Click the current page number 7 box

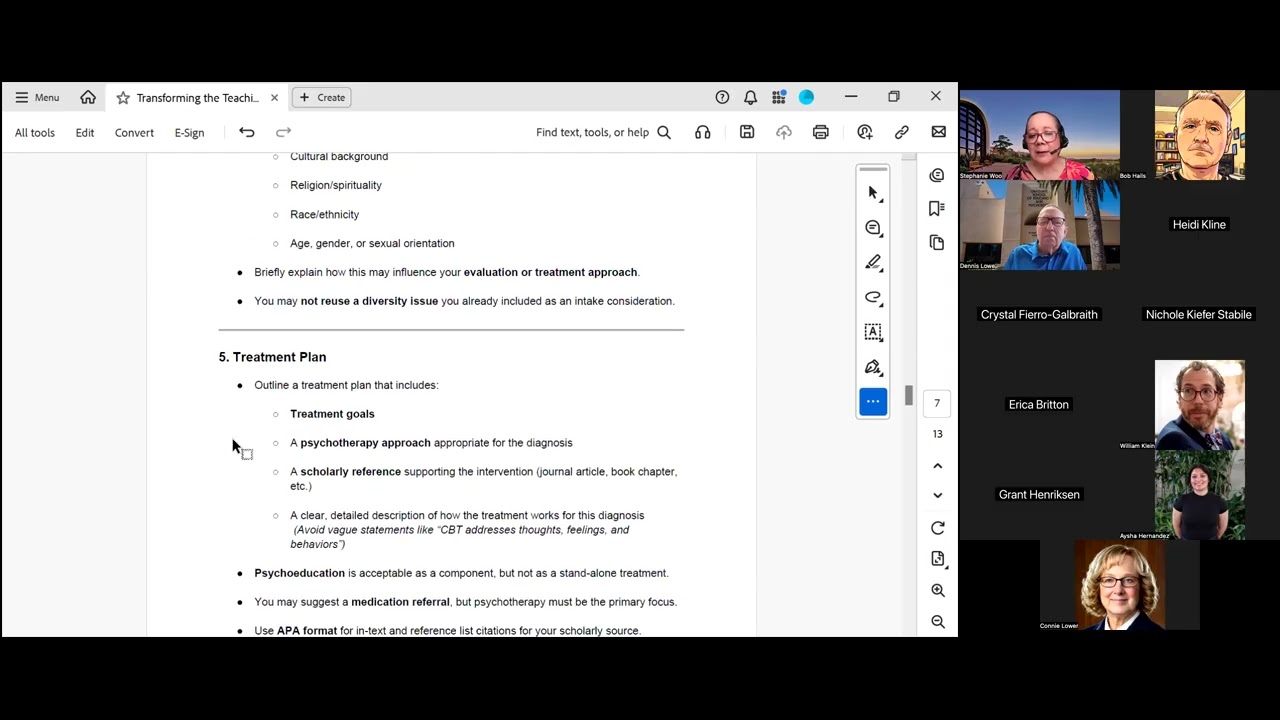coord(937,403)
